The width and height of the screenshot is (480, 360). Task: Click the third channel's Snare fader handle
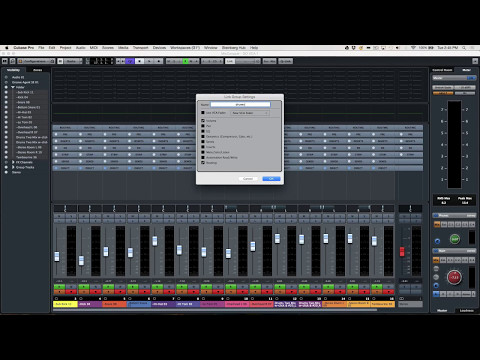pos(106,251)
